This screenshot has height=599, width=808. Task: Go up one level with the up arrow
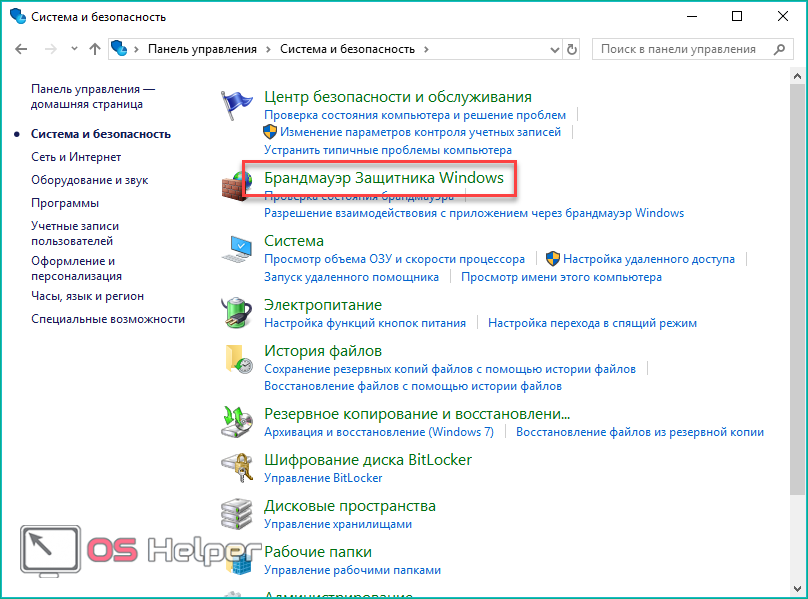95,49
